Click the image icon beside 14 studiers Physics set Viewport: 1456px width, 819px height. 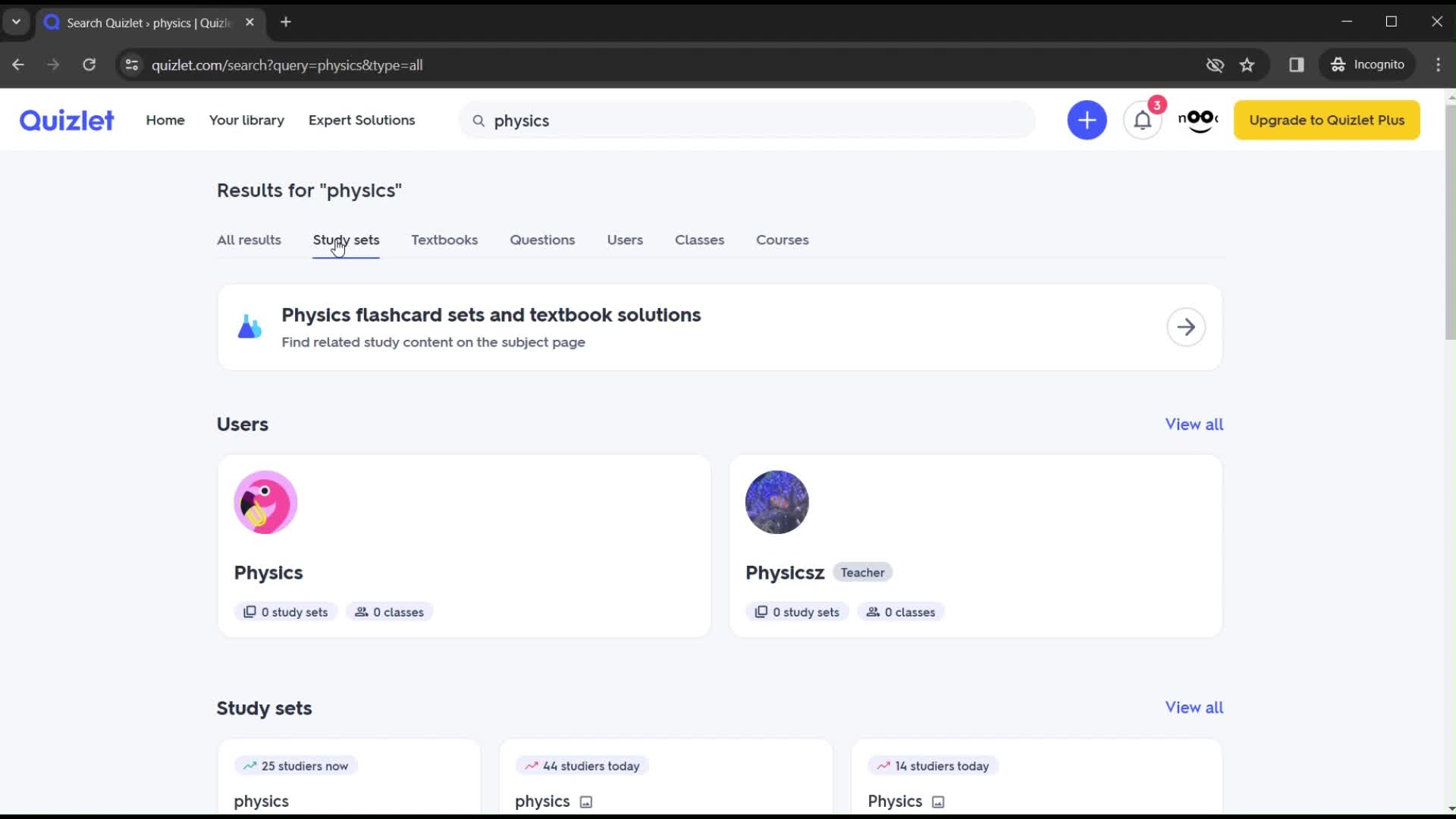pyautogui.click(x=938, y=802)
